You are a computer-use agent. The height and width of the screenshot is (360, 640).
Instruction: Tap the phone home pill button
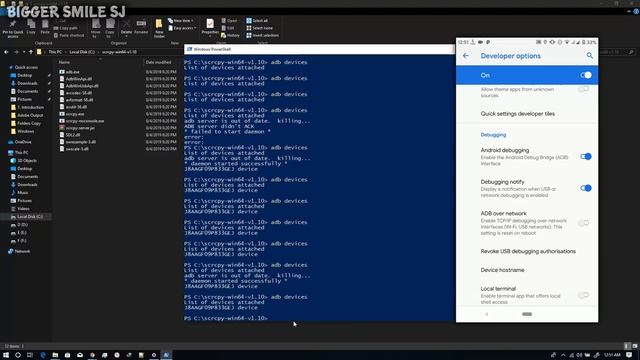(527, 314)
